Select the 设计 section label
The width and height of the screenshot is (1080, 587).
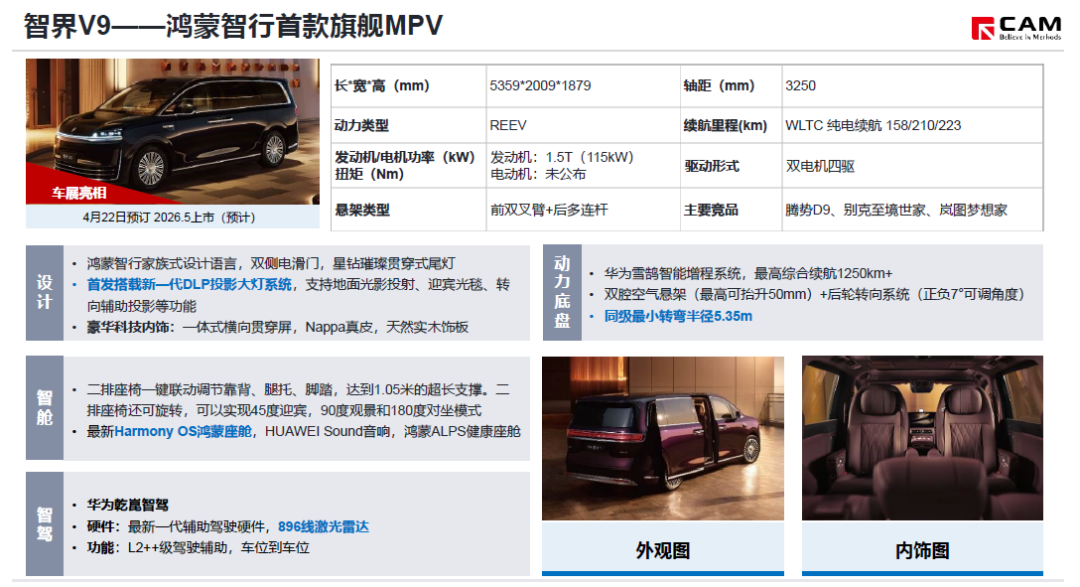tap(45, 293)
